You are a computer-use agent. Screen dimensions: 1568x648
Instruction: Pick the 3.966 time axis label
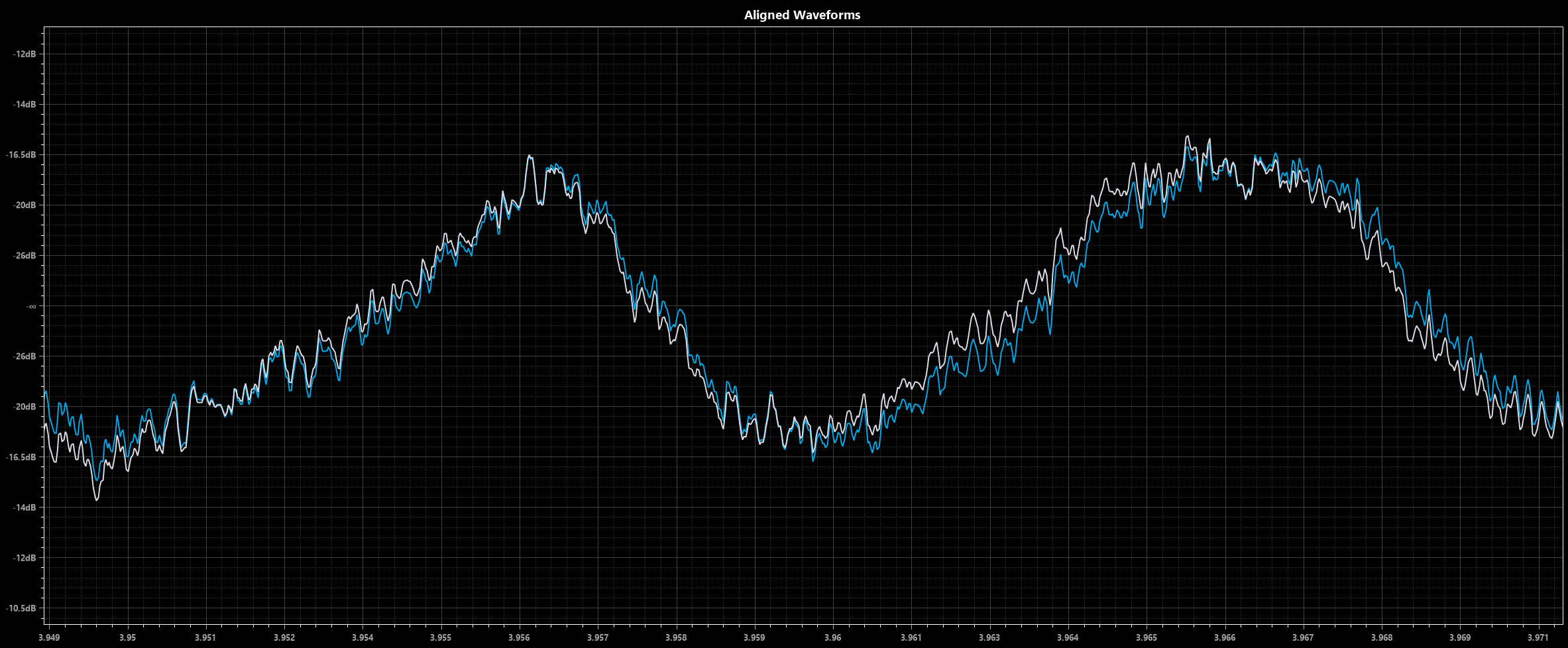click(1225, 638)
